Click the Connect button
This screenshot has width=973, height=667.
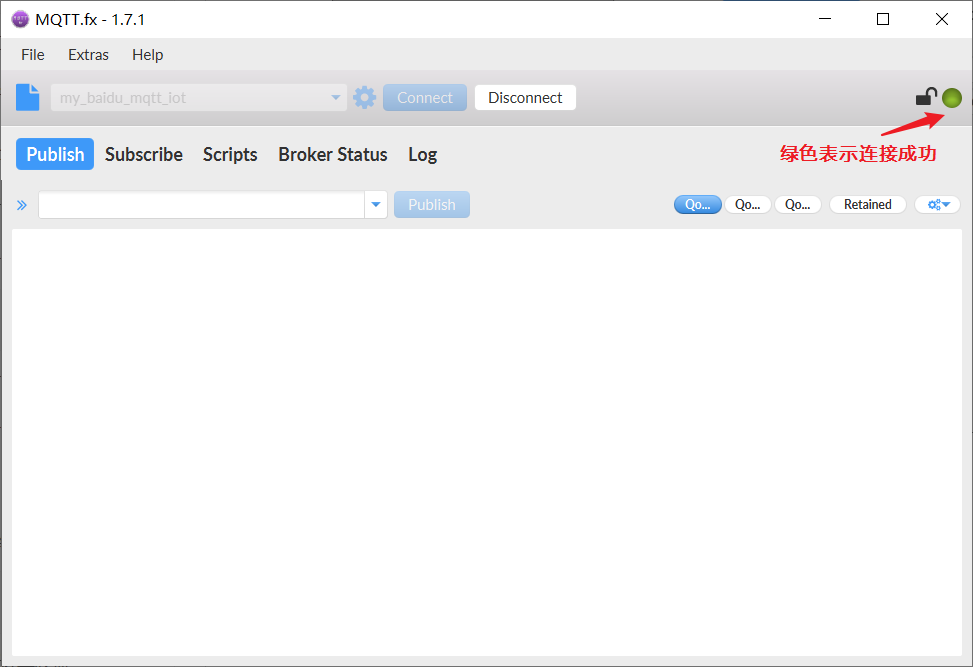click(x=425, y=97)
